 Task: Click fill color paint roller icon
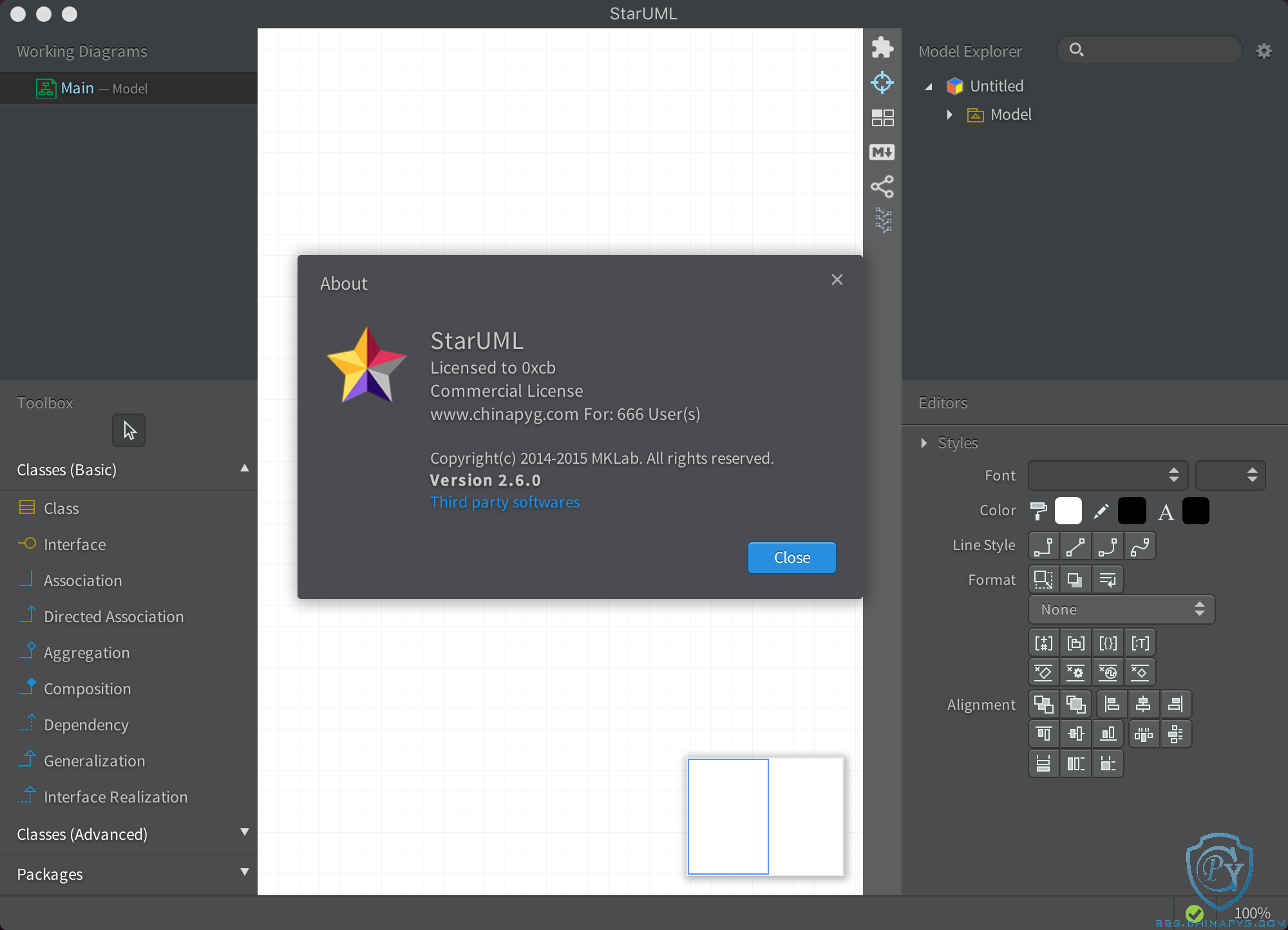pos(1038,511)
